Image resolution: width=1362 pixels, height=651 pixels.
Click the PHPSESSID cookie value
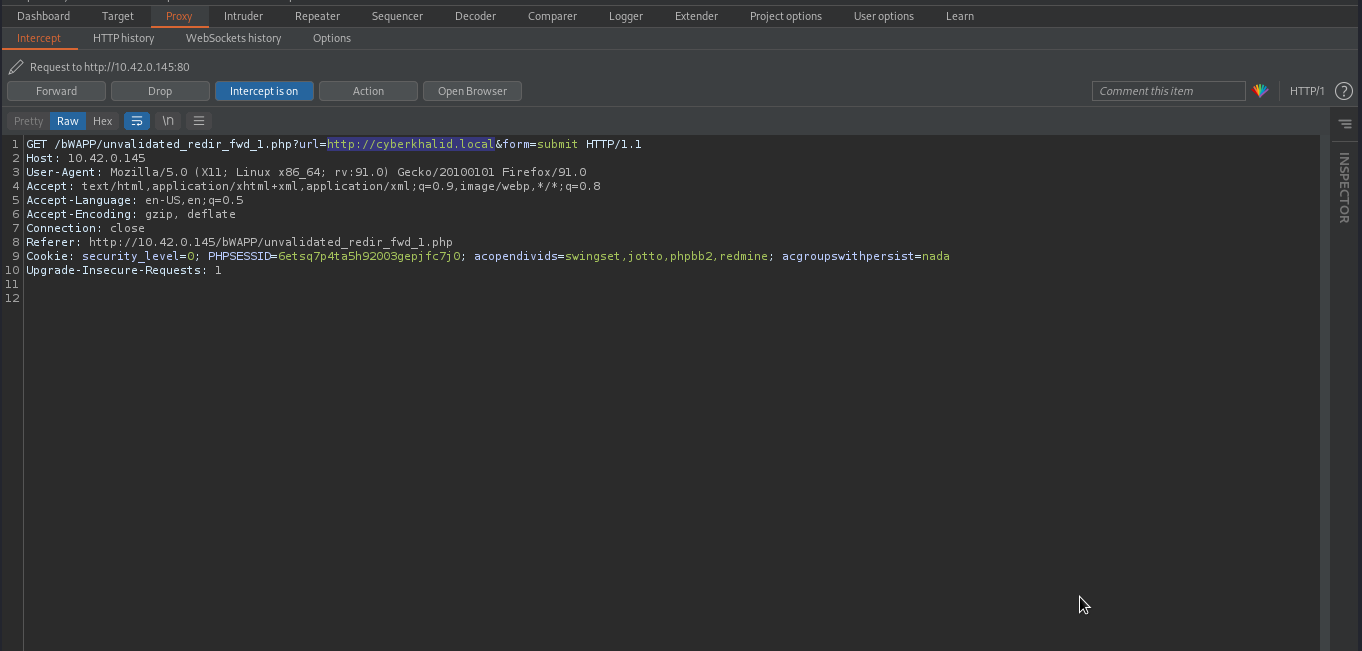coord(369,256)
